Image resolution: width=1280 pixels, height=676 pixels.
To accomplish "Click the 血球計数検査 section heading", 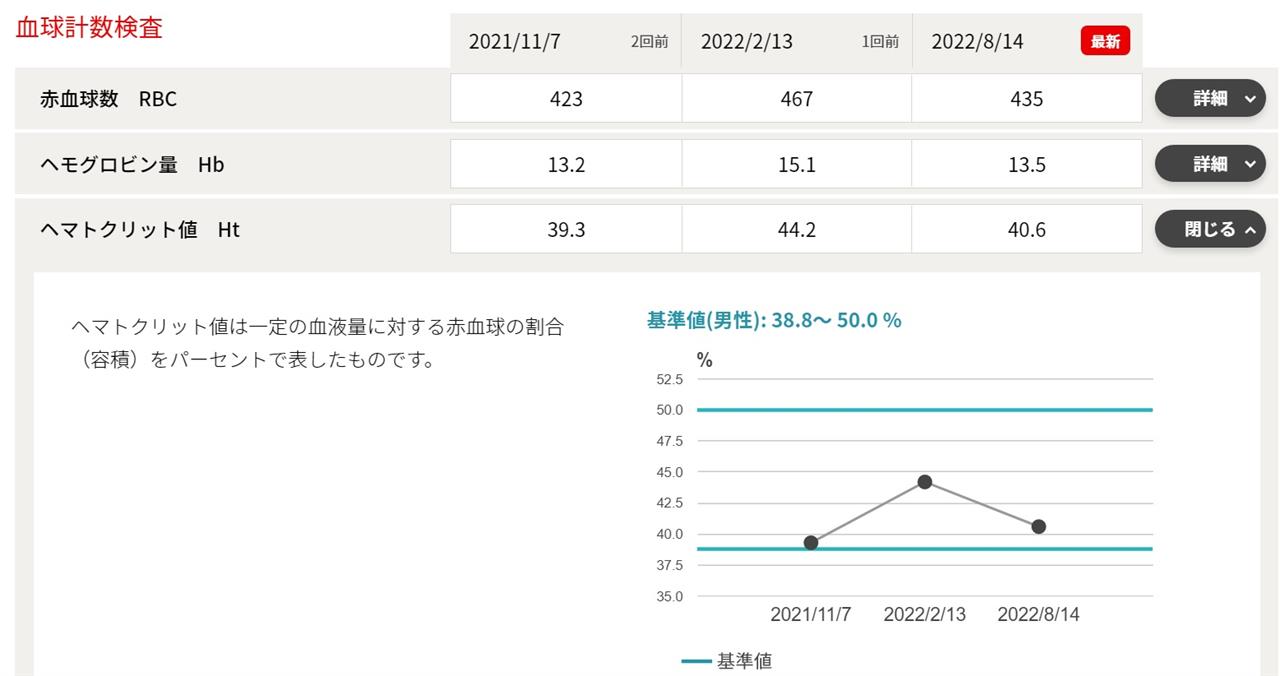I will point(89,27).
